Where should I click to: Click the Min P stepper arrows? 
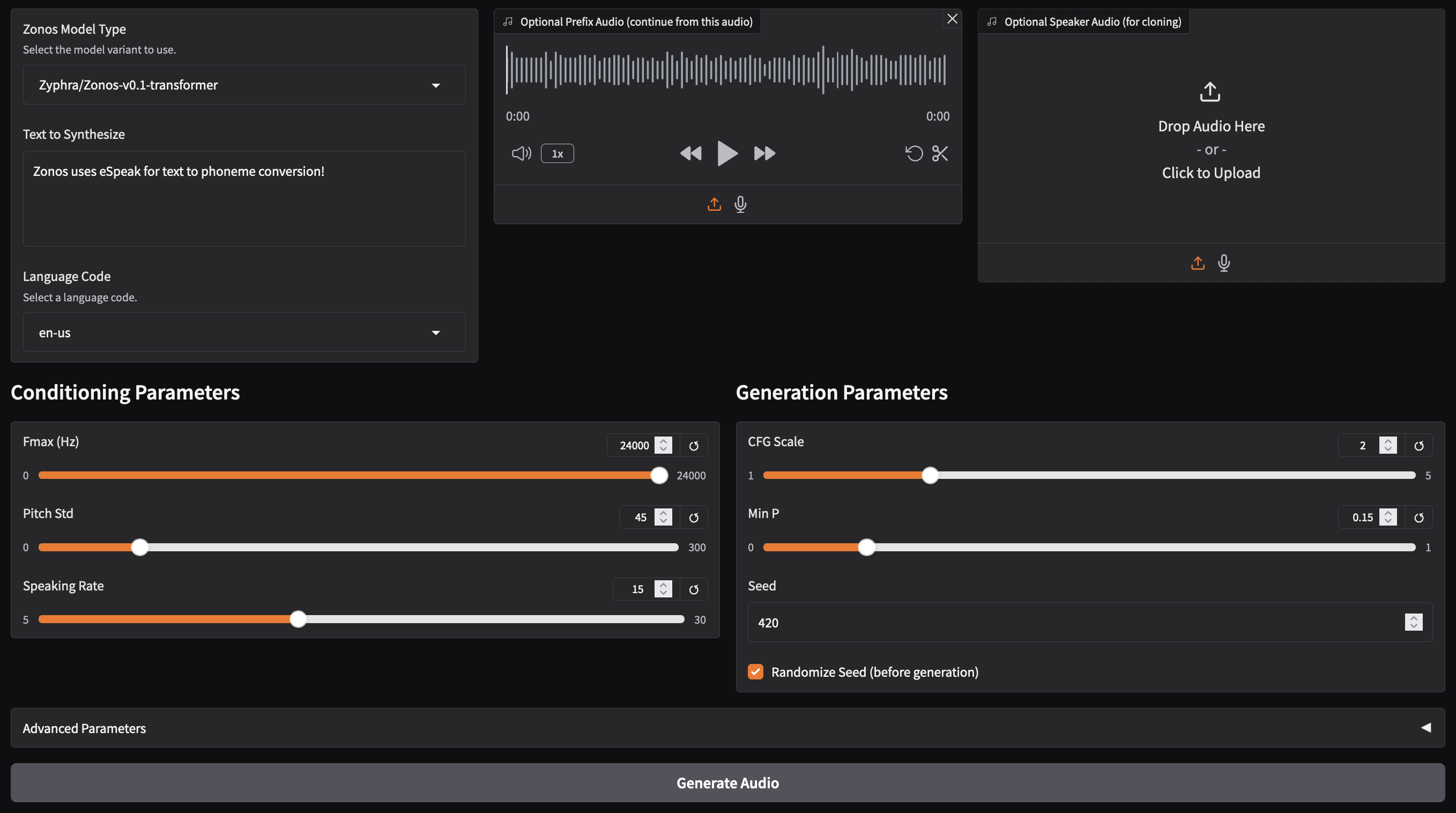(1388, 518)
